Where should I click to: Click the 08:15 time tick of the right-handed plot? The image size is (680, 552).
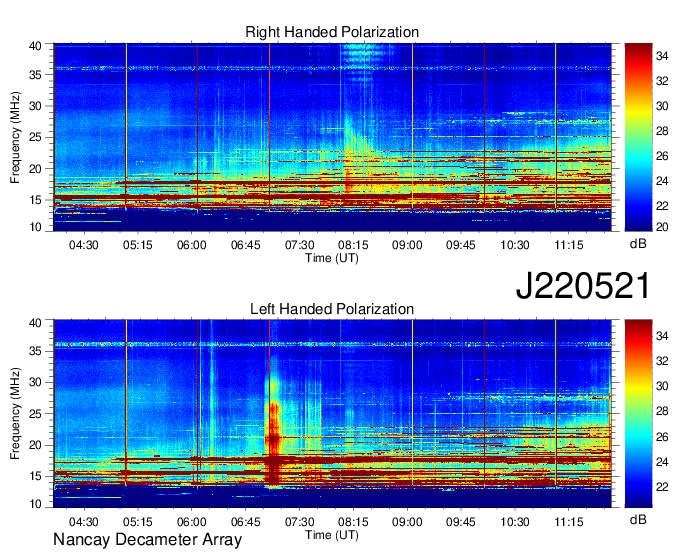[x=353, y=245]
